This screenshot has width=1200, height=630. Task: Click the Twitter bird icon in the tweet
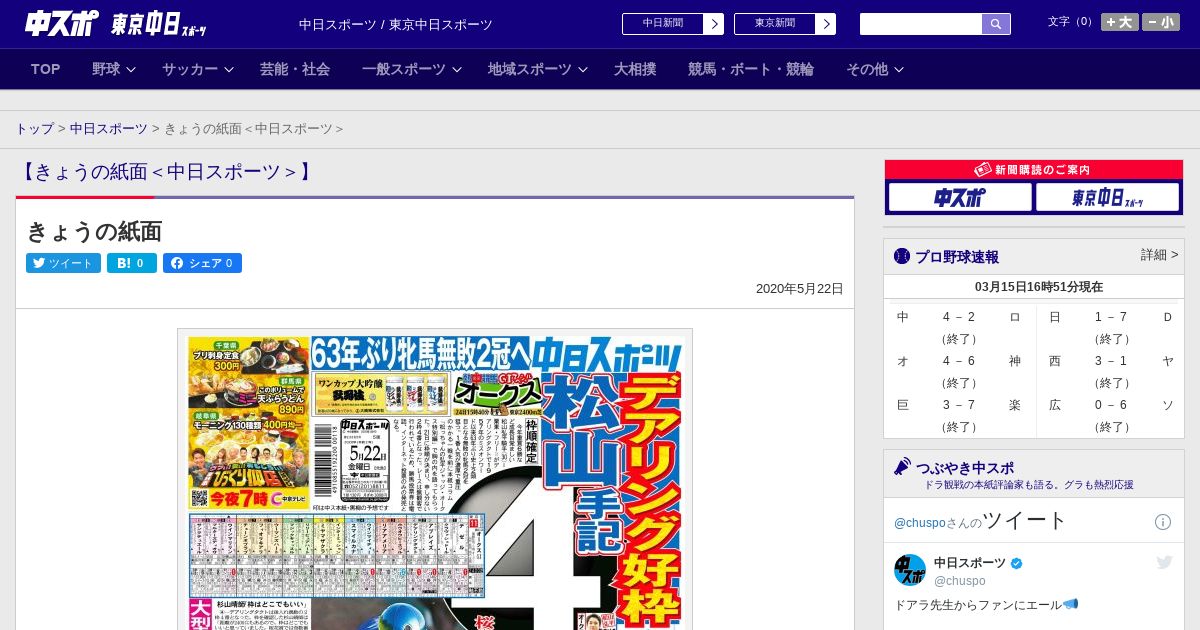pyautogui.click(x=1164, y=563)
